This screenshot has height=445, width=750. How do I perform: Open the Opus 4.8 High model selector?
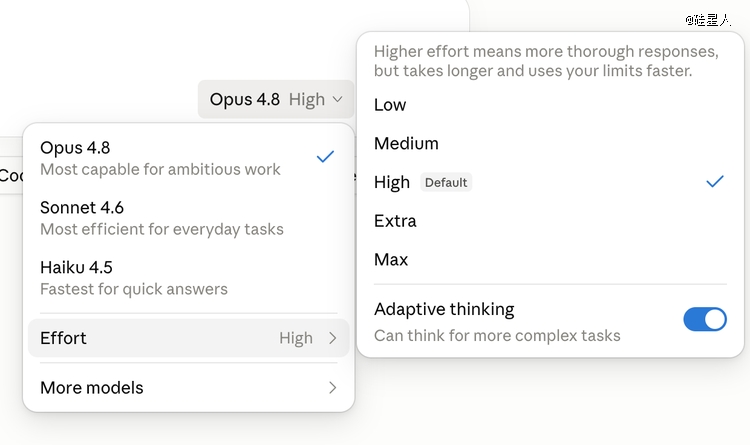point(276,99)
